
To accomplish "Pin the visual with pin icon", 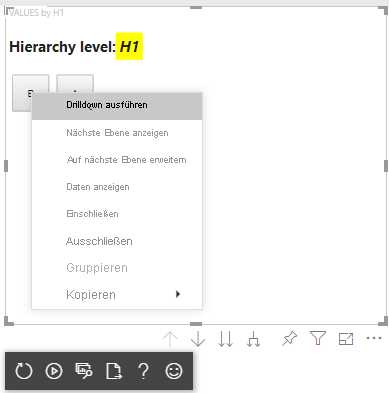I will pyautogui.click(x=289, y=339).
